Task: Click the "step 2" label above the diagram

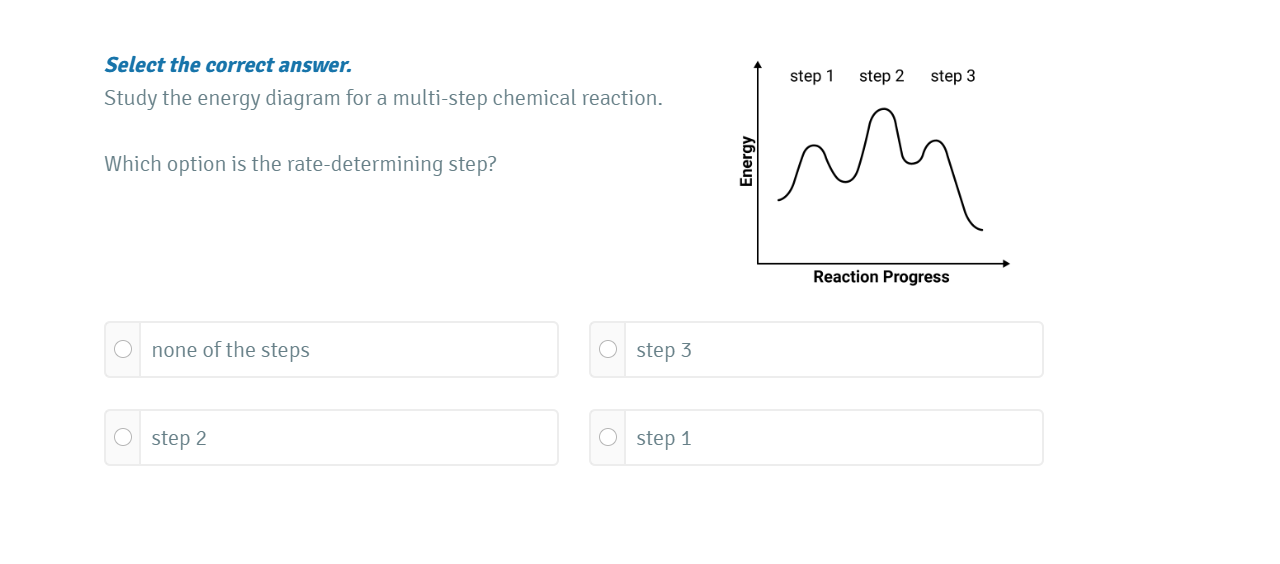Action: 881,76
